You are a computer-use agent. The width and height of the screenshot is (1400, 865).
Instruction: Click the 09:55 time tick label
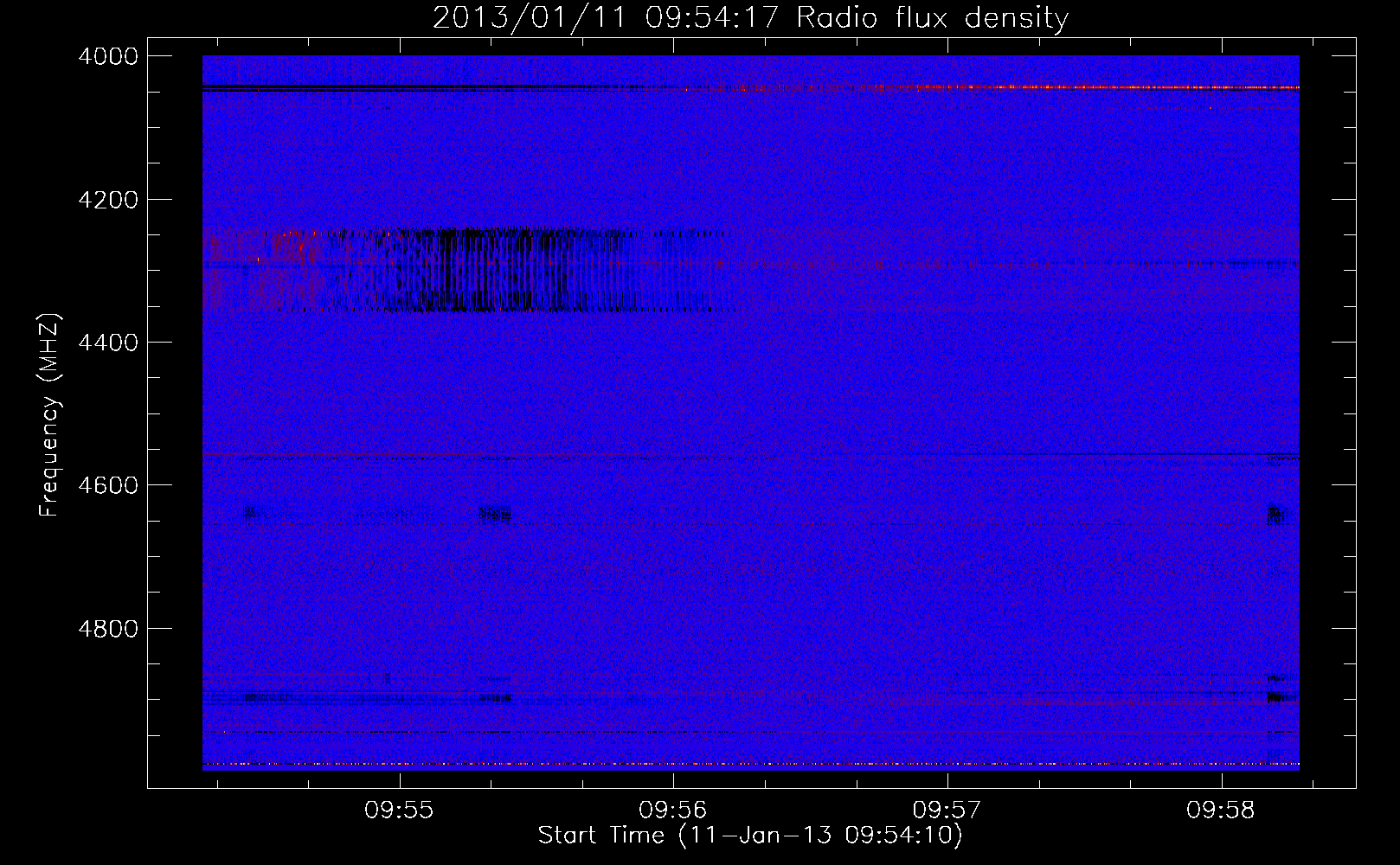pyautogui.click(x=399, y=811)
